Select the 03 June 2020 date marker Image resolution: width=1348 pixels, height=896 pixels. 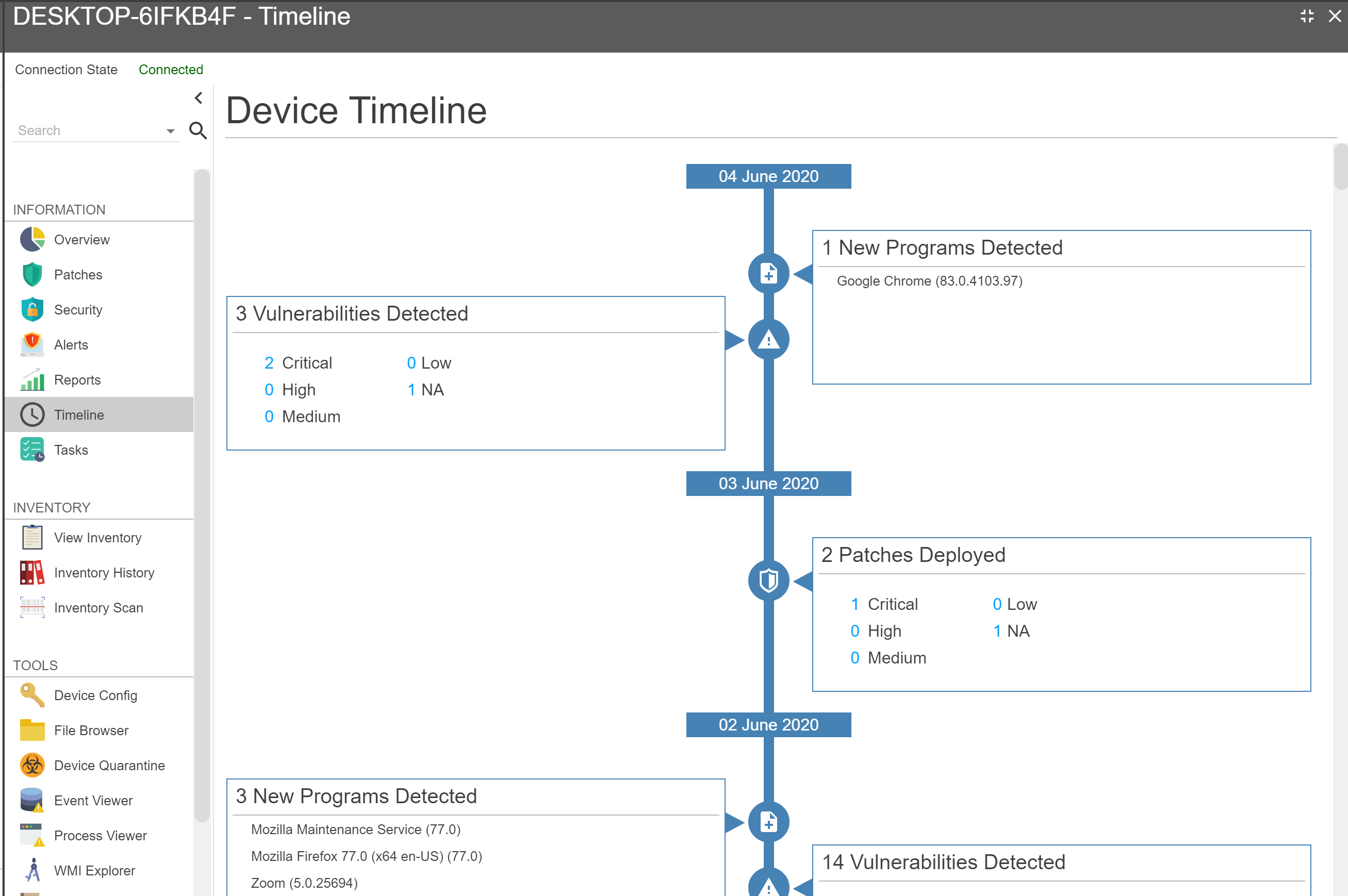[x=768, y=484]
